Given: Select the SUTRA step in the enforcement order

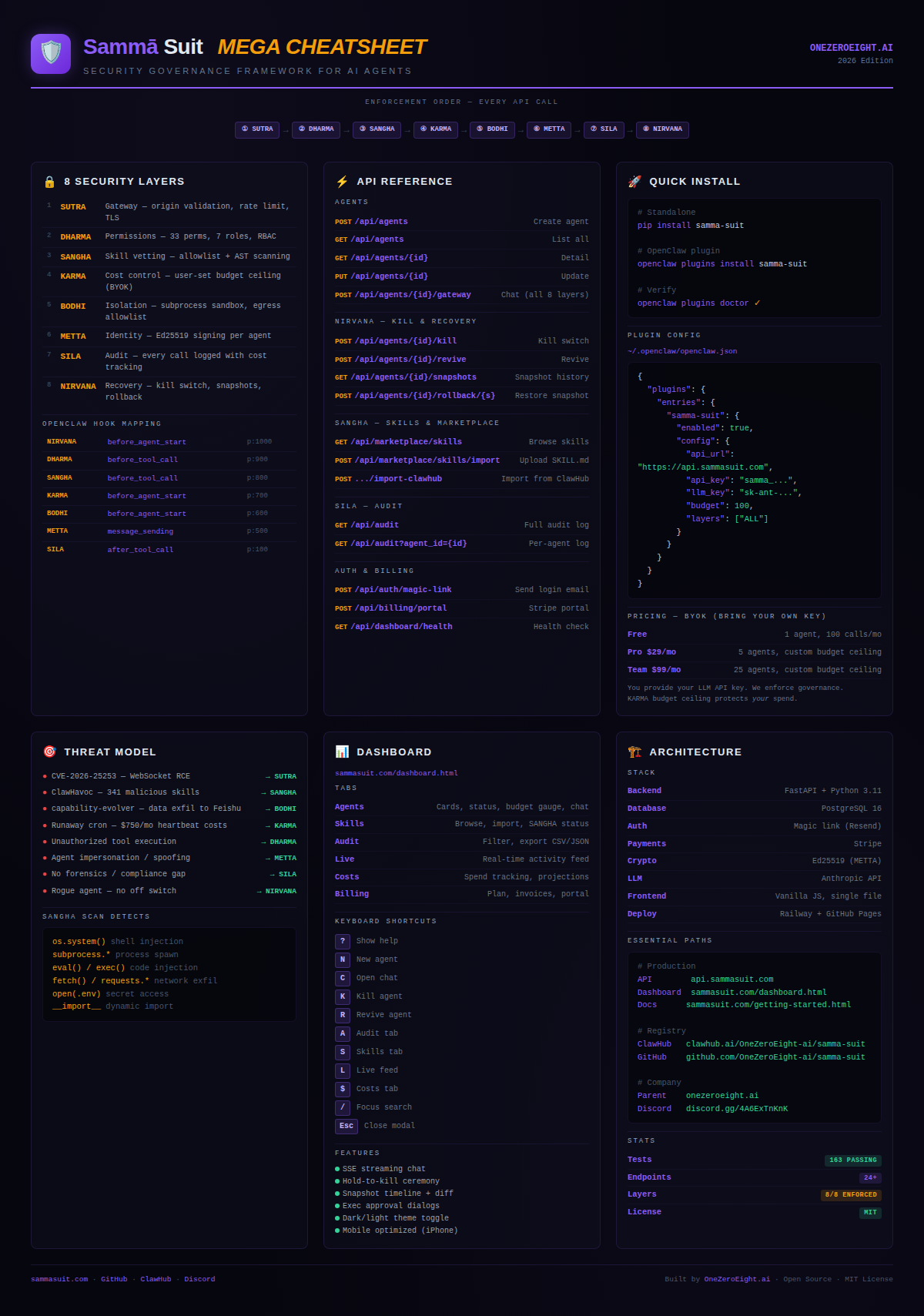Looking at the screenshot, I should (257, 129).
